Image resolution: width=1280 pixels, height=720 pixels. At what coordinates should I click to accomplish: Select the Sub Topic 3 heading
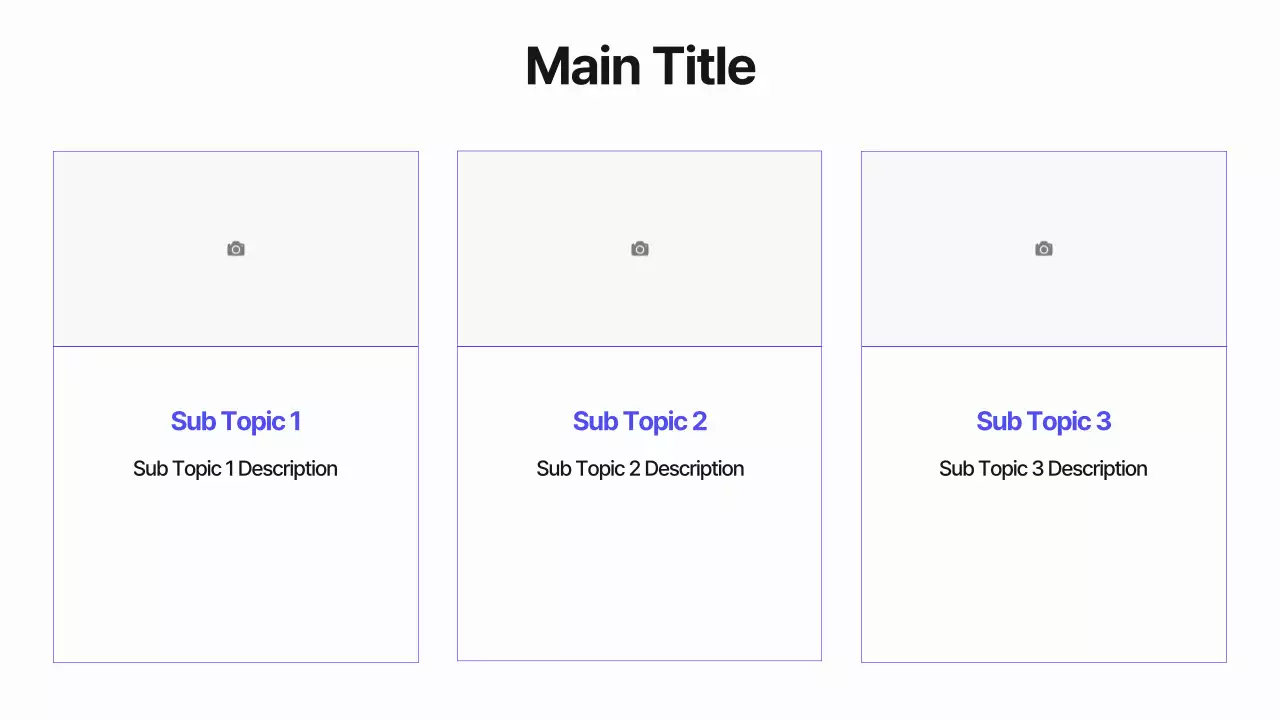[x=1044, y=421]
